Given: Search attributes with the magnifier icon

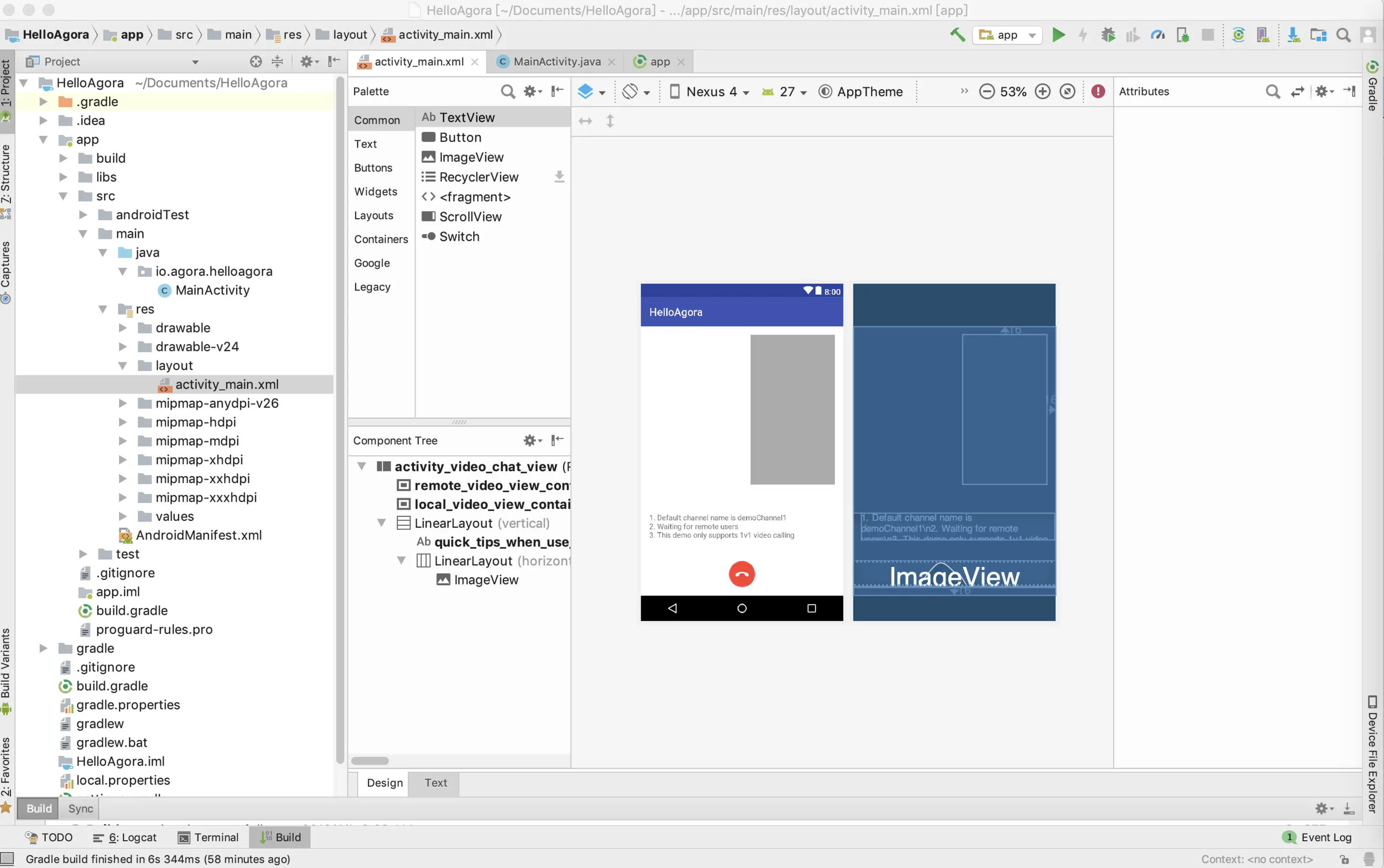Looking at the screenshot, I should tap(1273, 91).
